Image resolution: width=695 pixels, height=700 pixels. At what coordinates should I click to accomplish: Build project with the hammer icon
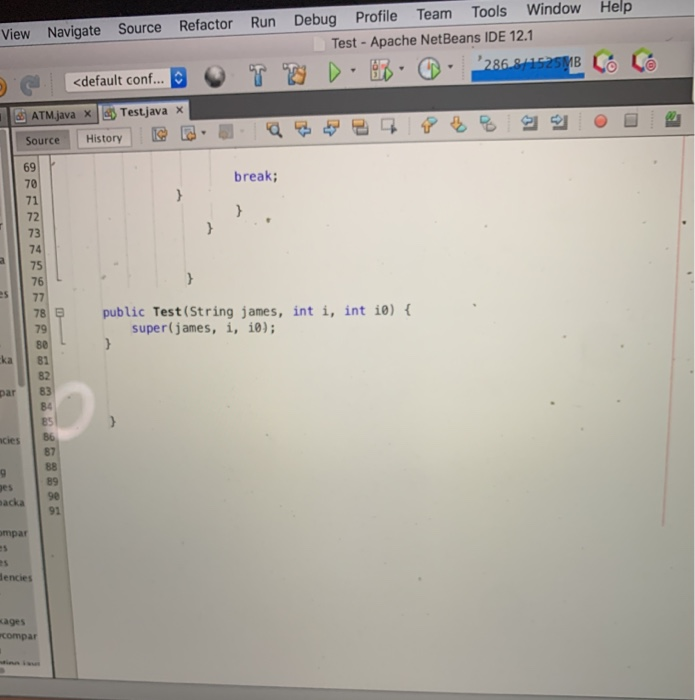[257, 75]
